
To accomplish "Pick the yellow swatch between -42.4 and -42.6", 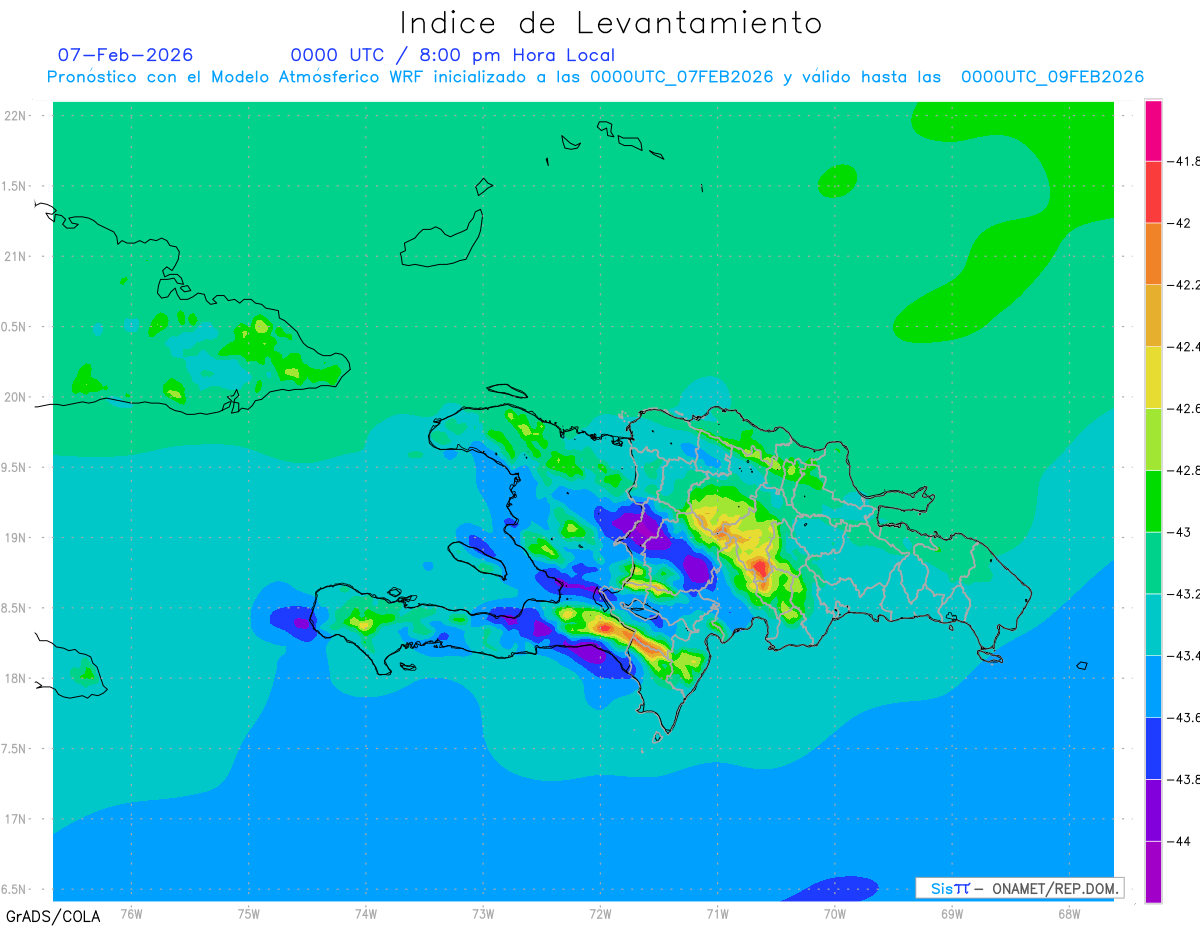I will point(1153,377).
